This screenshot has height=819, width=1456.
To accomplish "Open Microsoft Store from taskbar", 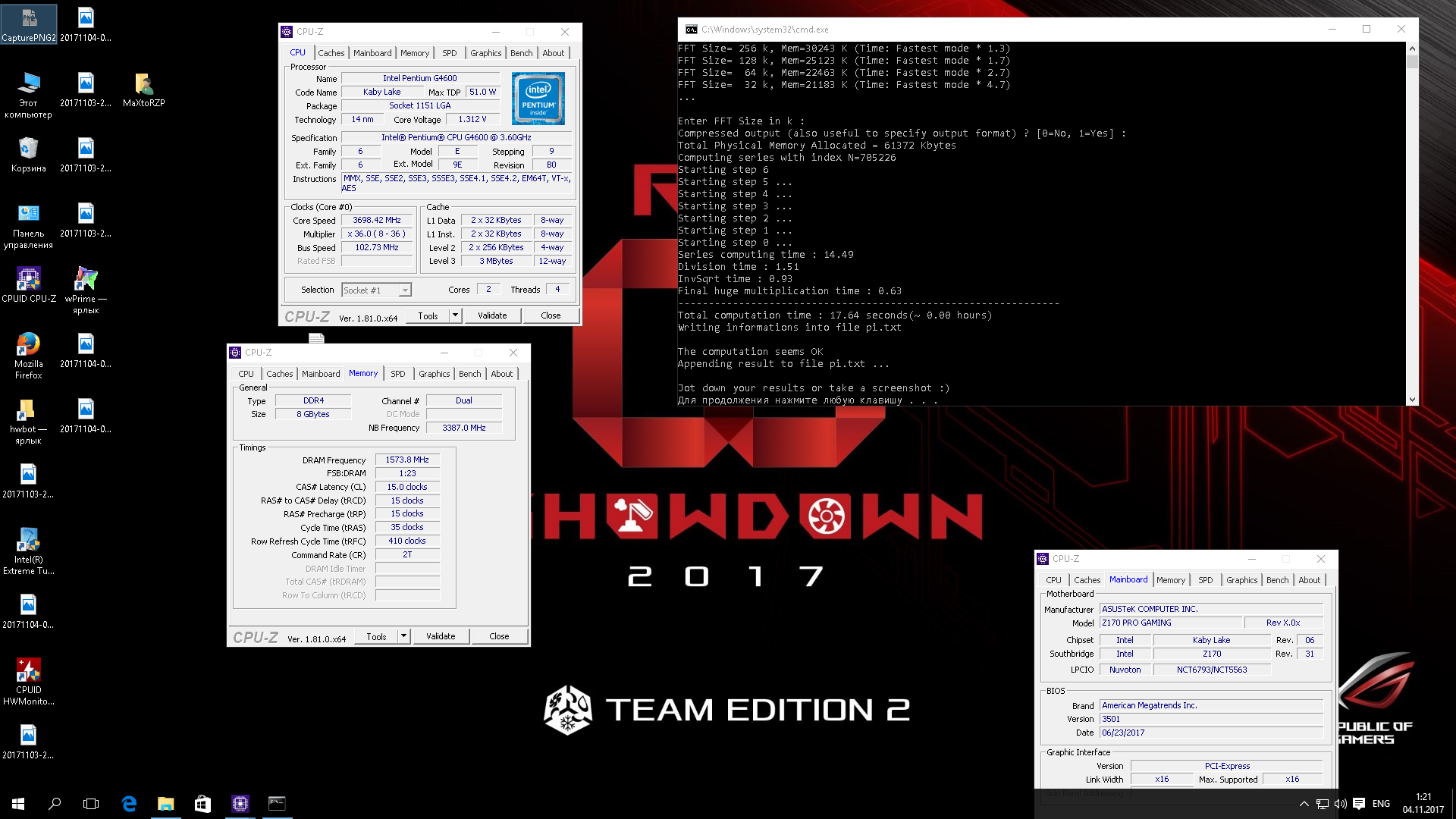I will tap(202, 803).
